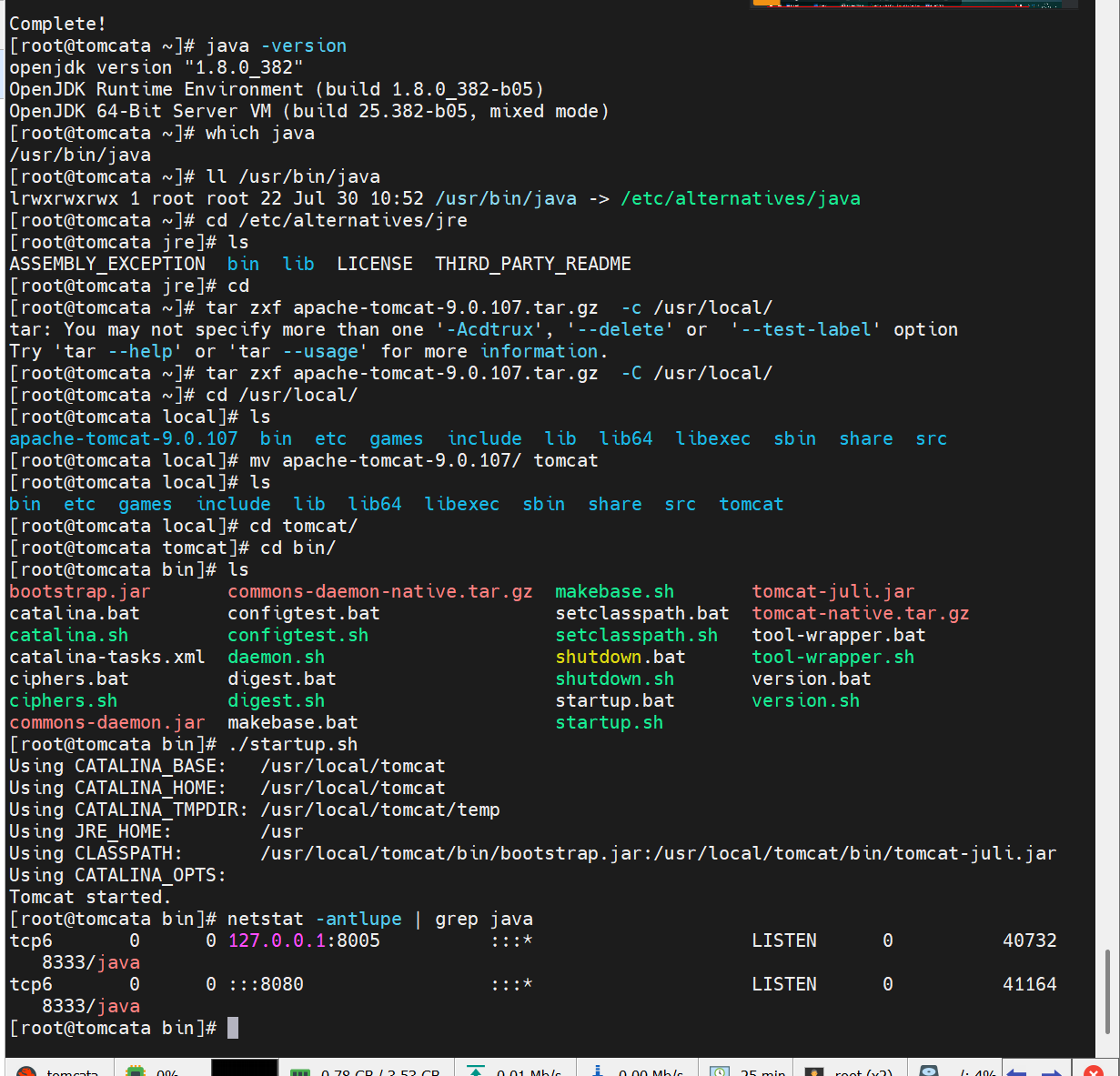Viewport: 1120px width, 1076px height.
Task: Click the 'Complete!' line at top
Action: click(x=57, y=24)
